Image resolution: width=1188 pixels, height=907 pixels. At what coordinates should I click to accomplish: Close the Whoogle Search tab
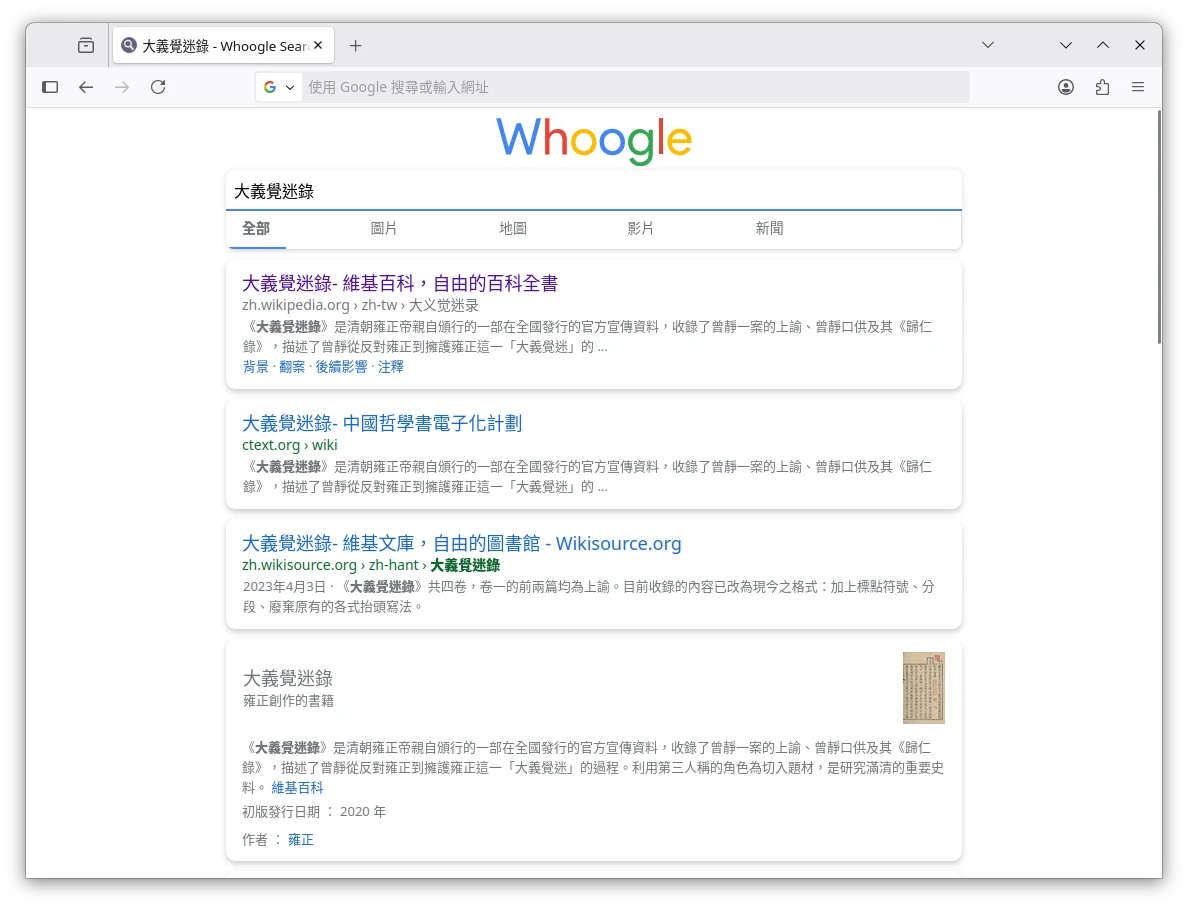tap(319, 45)
